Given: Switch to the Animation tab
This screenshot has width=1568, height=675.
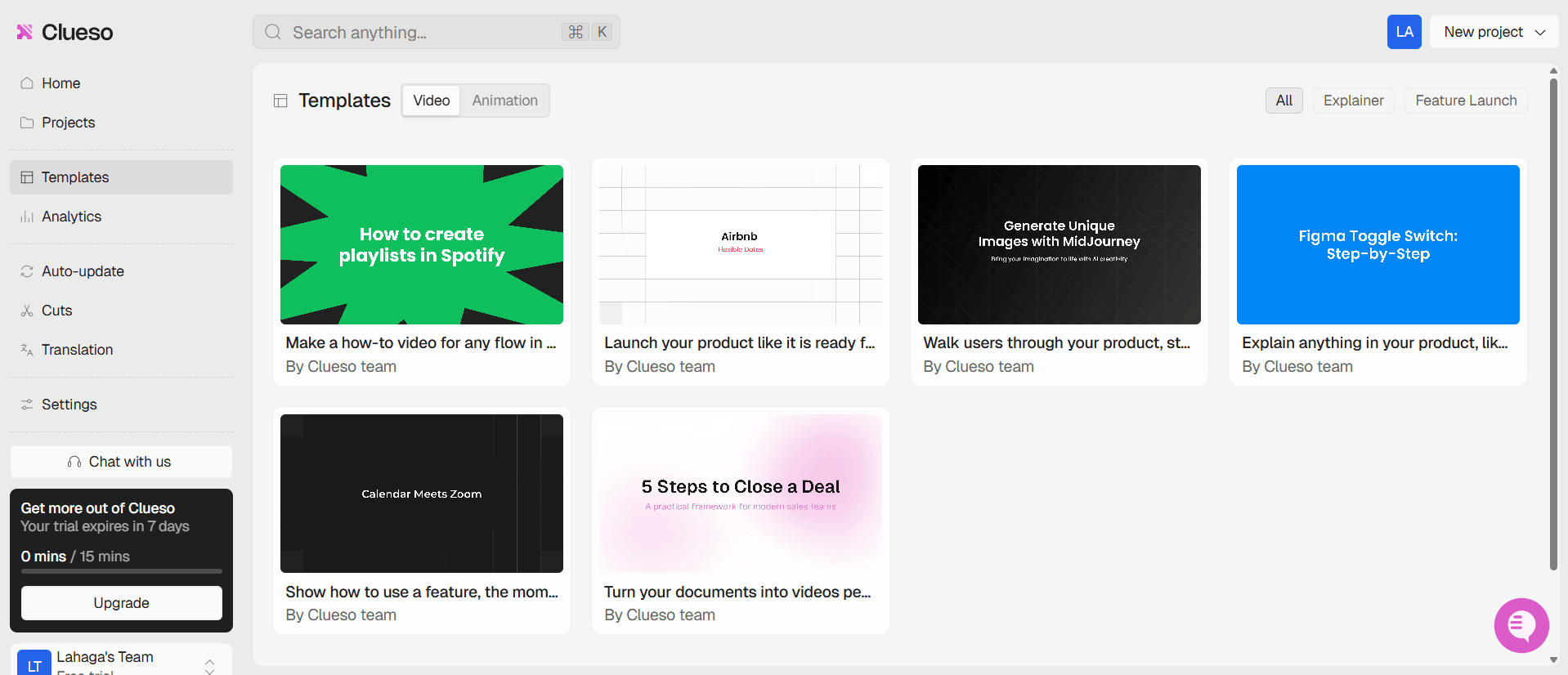Looking at the screenshot, I should [504, 101].
